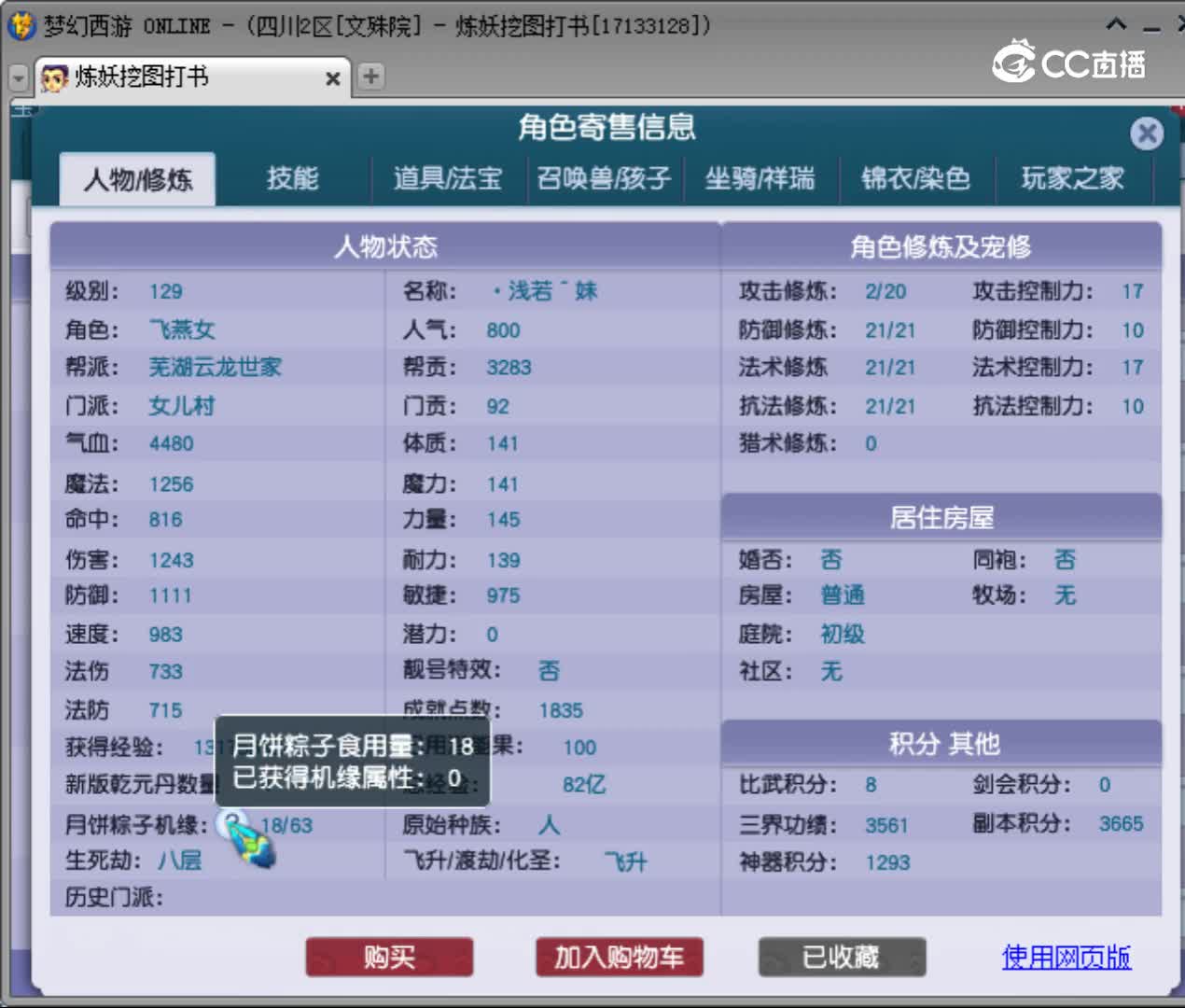The width and height of the screenshot is (1185, 1008).
Task: Click the 气血 value 4480
Action: pos(172,443)
